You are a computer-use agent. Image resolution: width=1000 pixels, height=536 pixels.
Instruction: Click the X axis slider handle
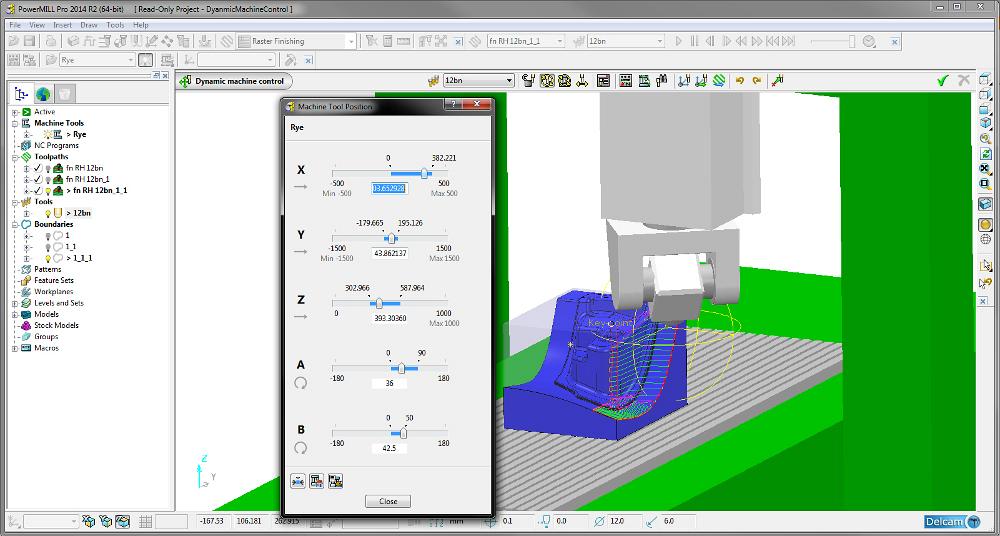[425, 173]
